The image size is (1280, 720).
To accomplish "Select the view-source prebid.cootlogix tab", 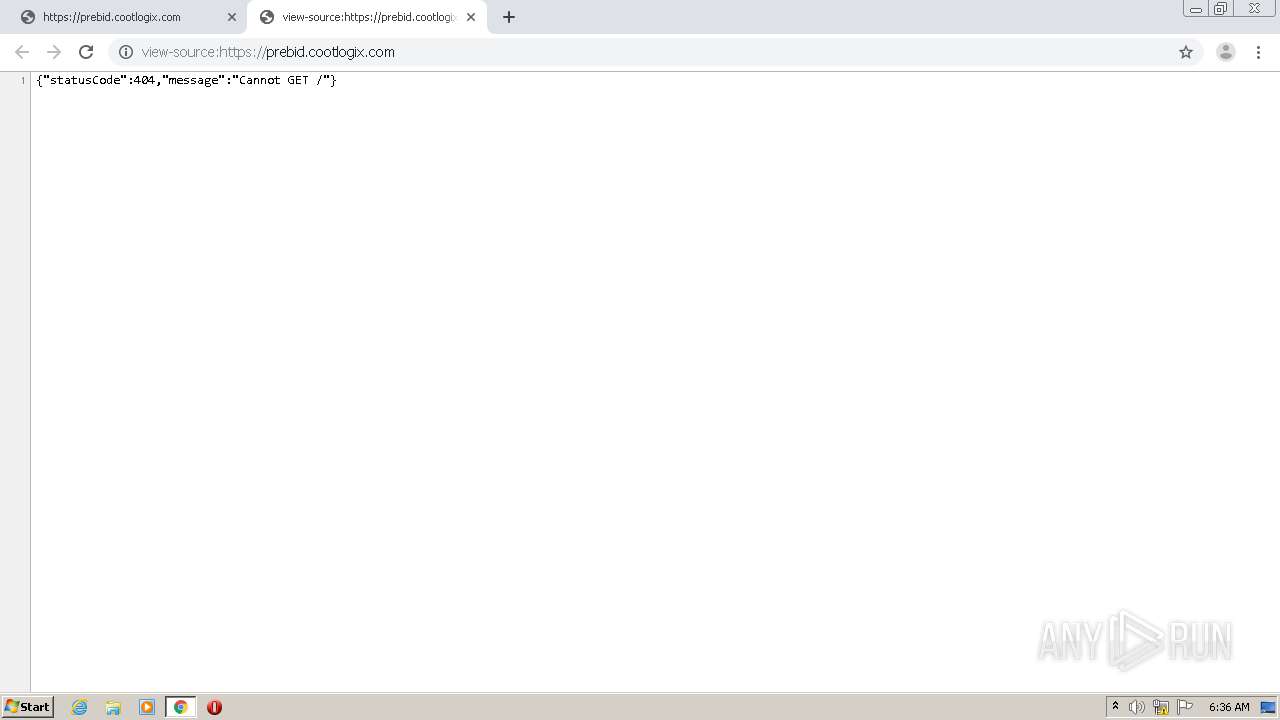I will (x=368, y=17).
